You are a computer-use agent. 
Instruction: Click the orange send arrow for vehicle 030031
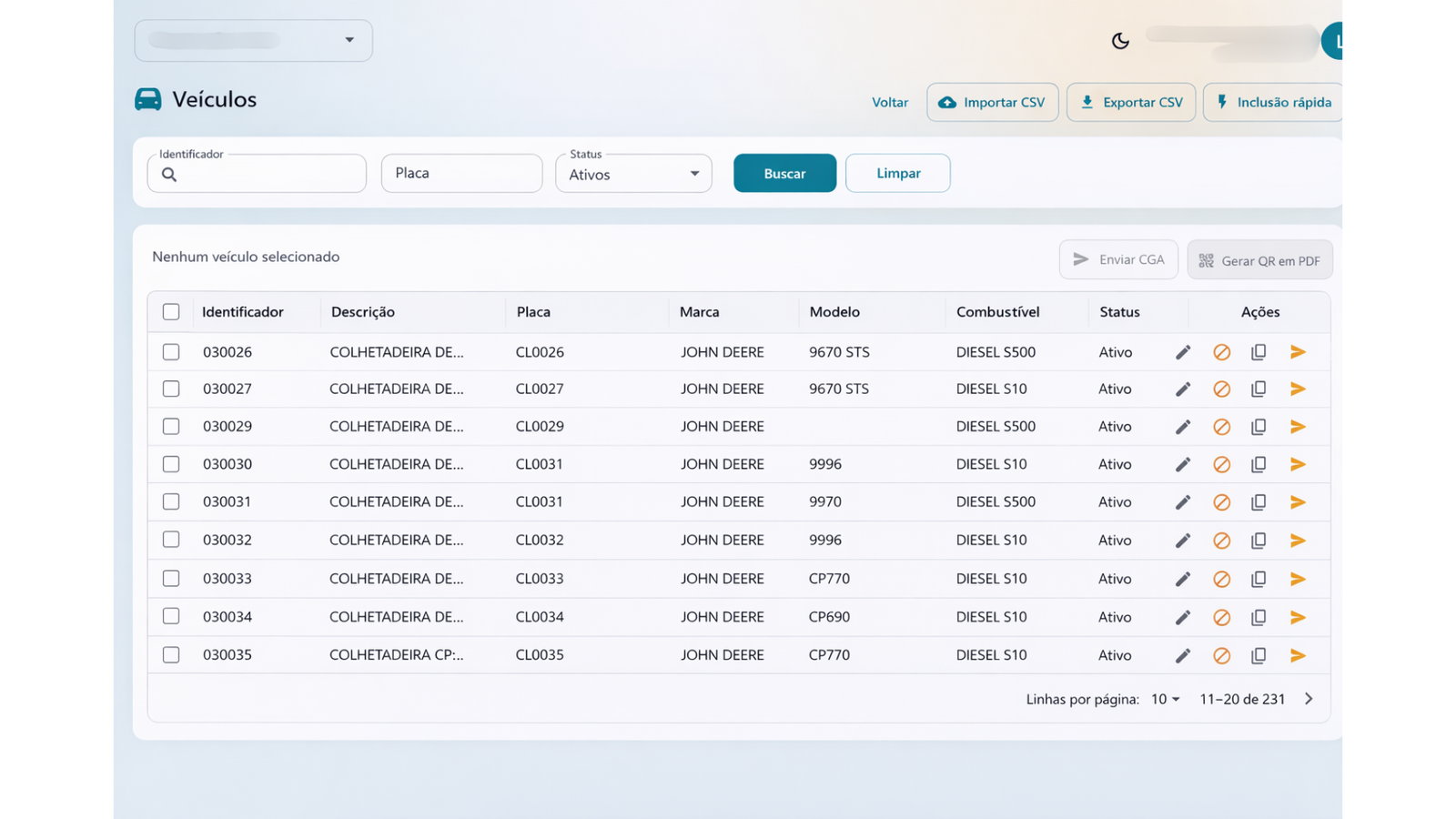[x=1298, y=502]
